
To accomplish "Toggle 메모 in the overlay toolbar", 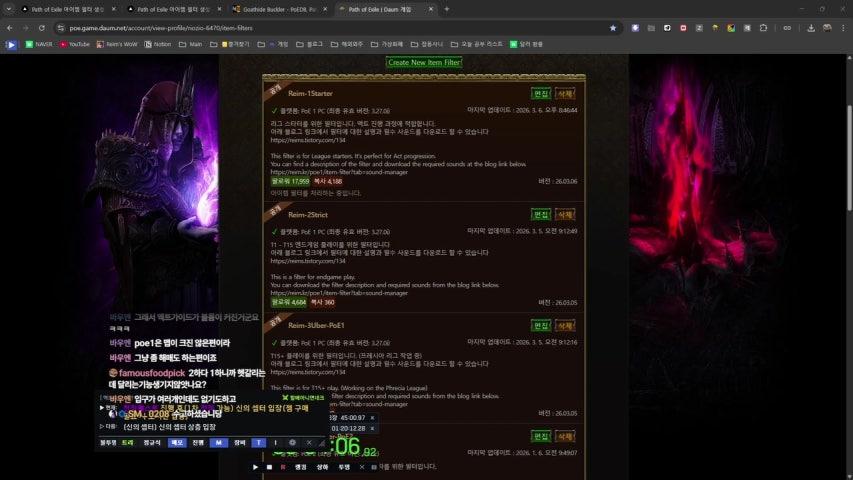I will [x=177, y=443].
